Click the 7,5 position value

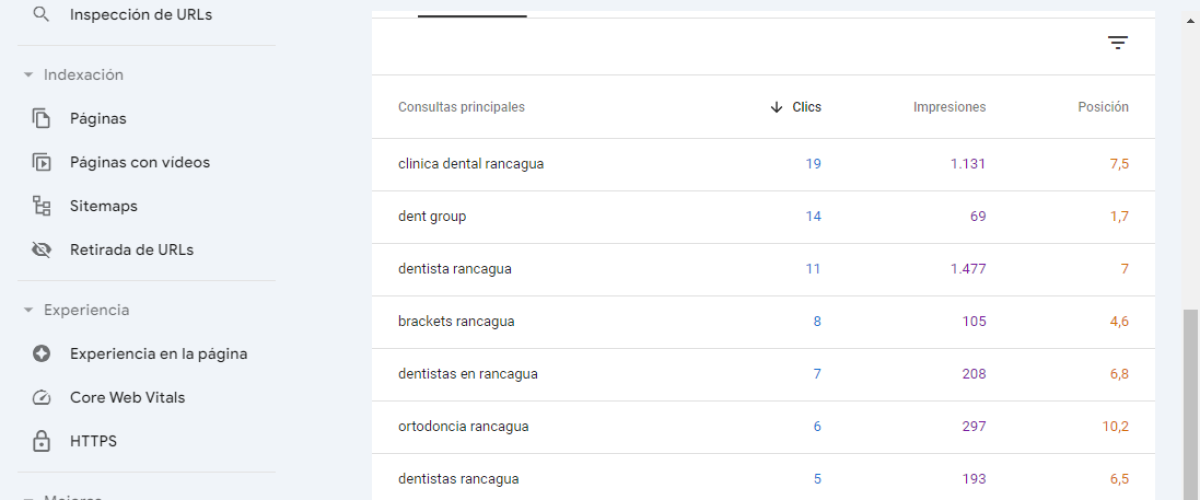coord(1119,164)
